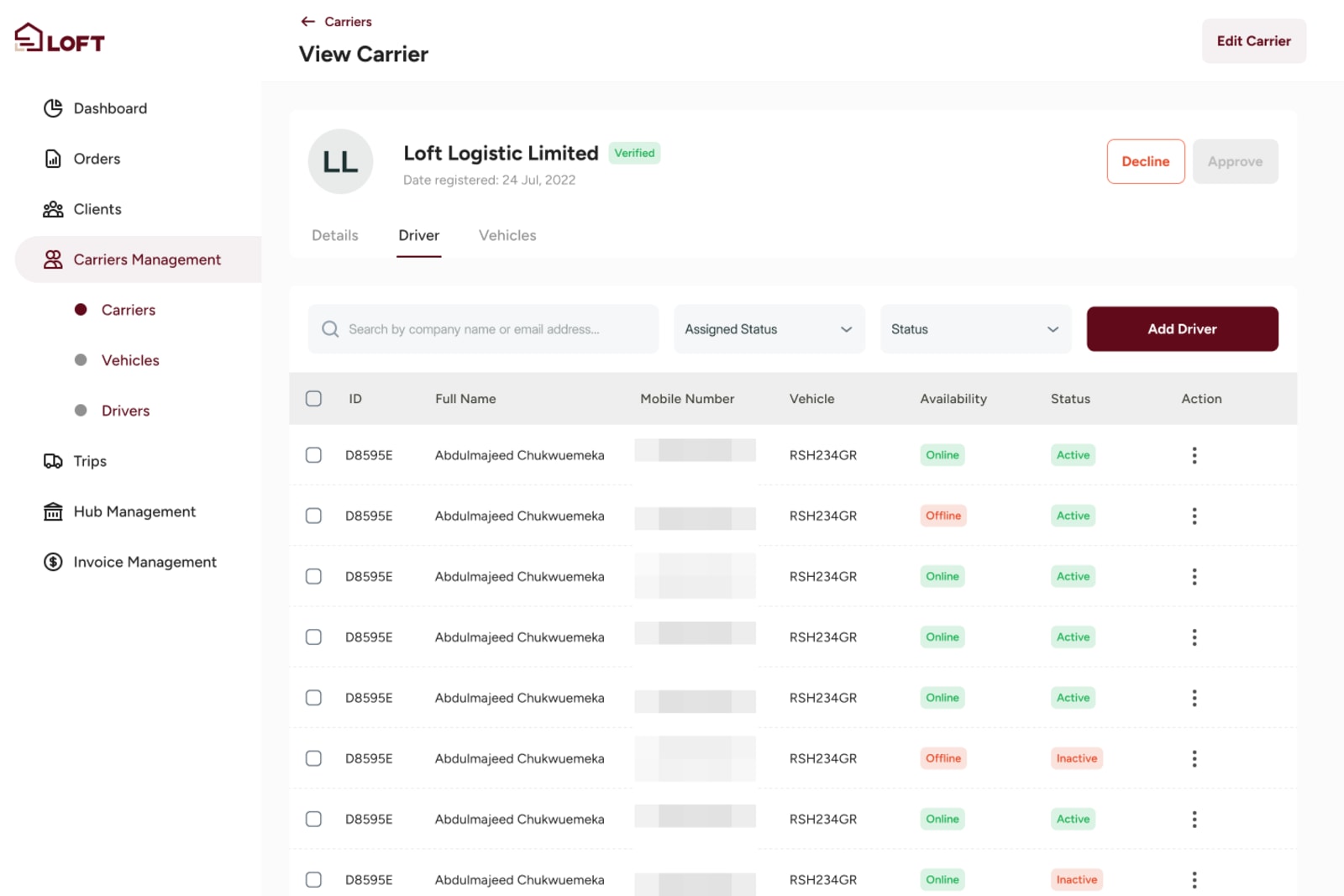Open action menu for second row, Offline Active
This screenshot has width=1344, height=896.
coord(1194,516)
